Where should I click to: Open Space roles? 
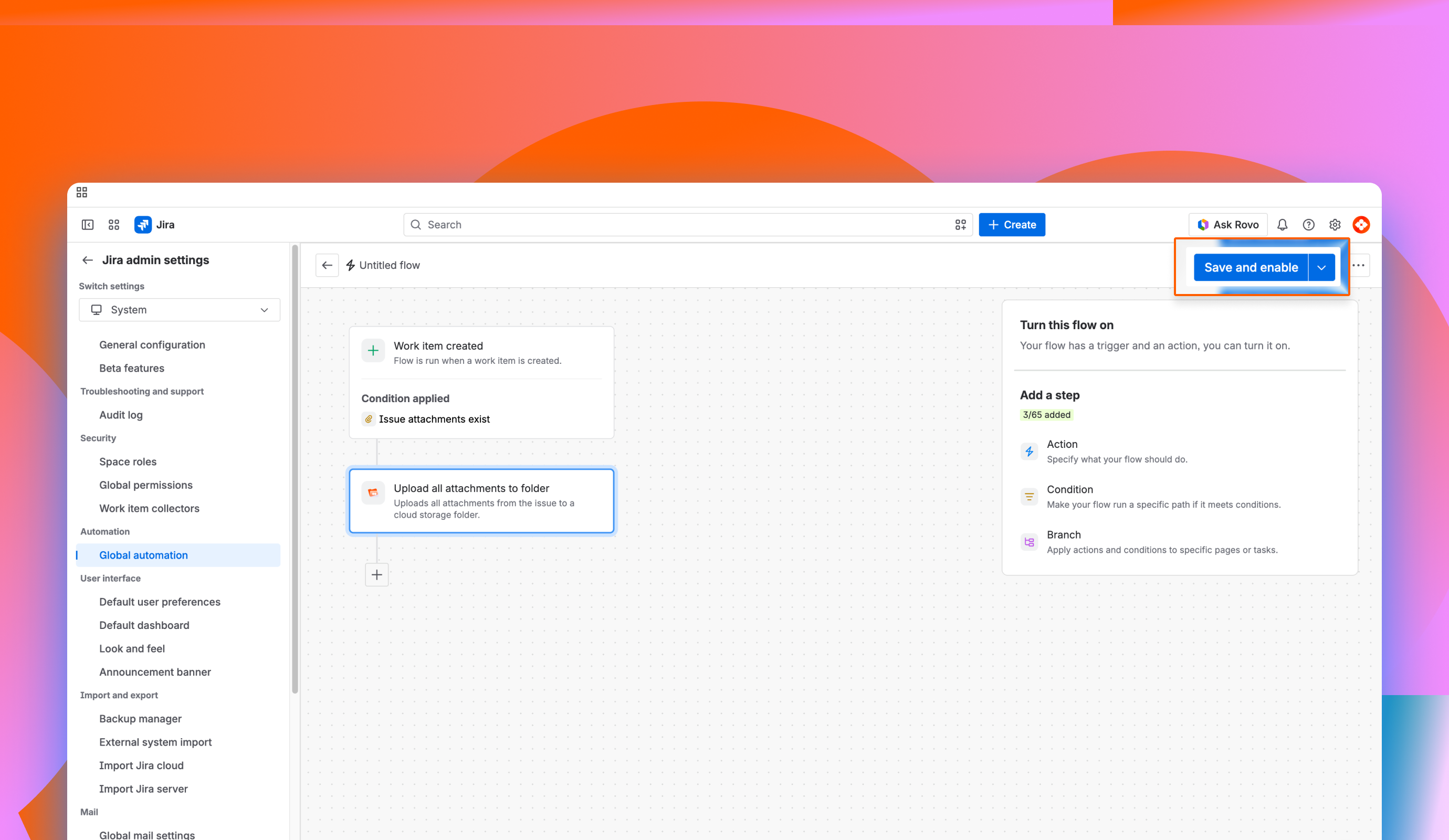click(x=128, y=461)
